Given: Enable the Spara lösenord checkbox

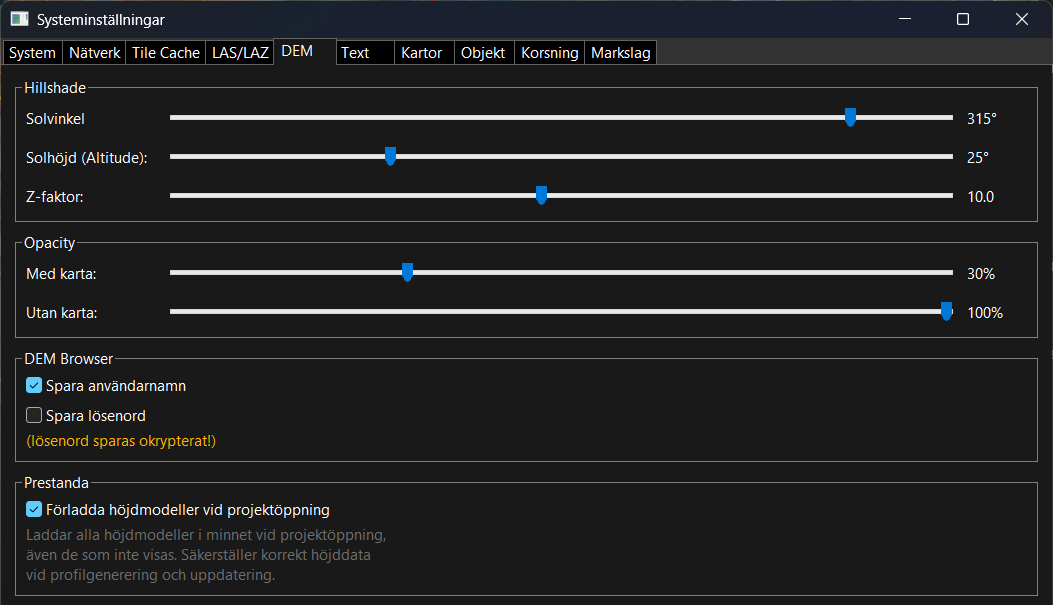Looking at the screenshot, I should [34, 415].
